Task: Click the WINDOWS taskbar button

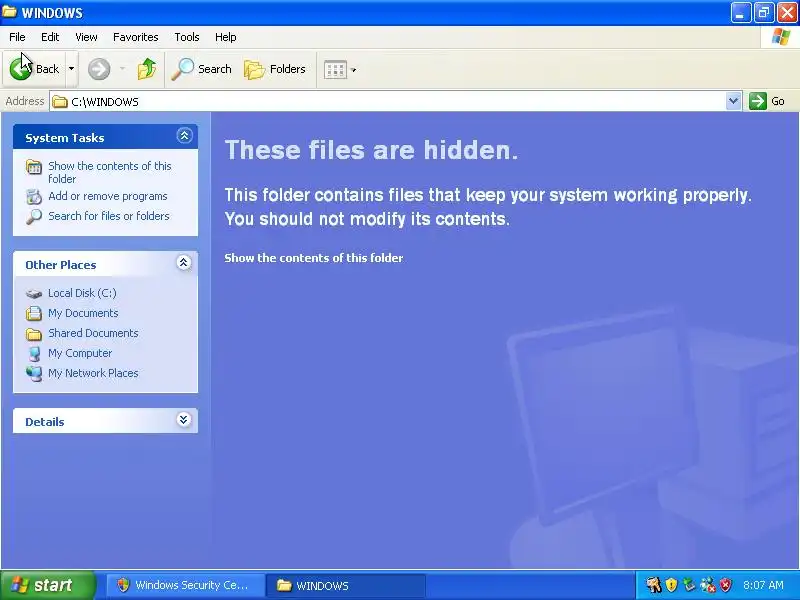Action: tap(346, 585)
